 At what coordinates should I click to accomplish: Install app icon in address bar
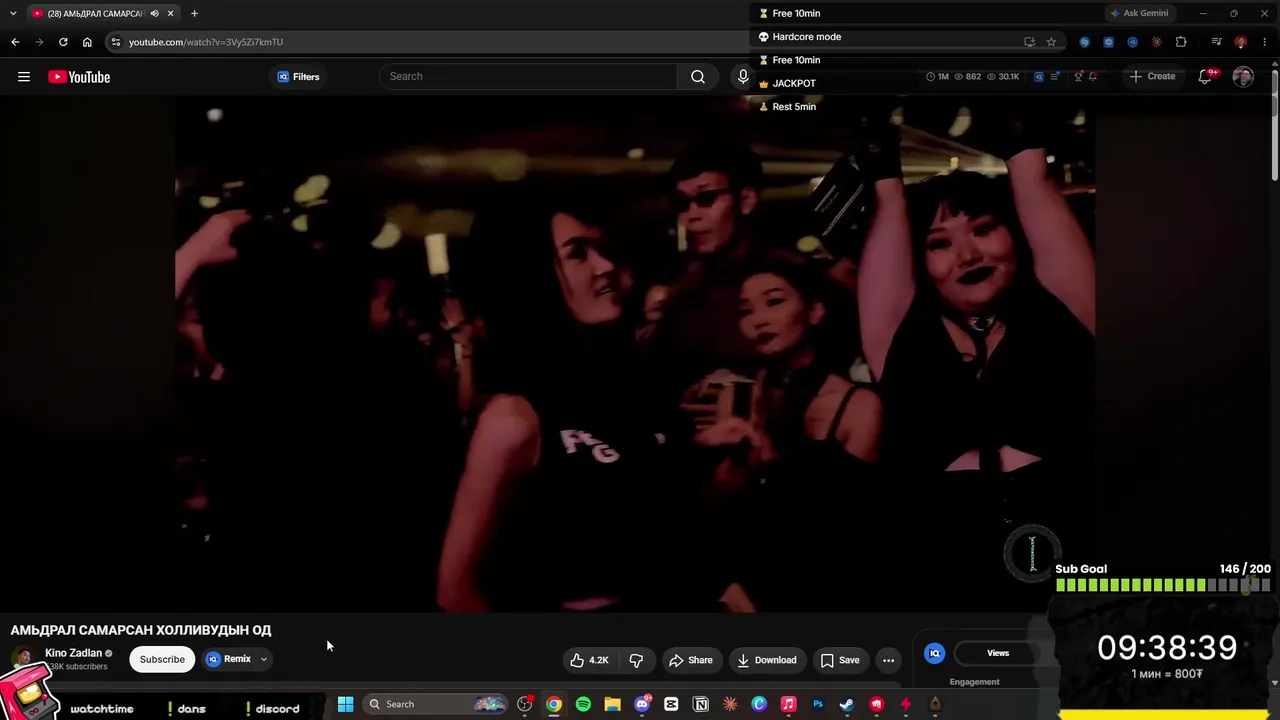click(1029, 42)
